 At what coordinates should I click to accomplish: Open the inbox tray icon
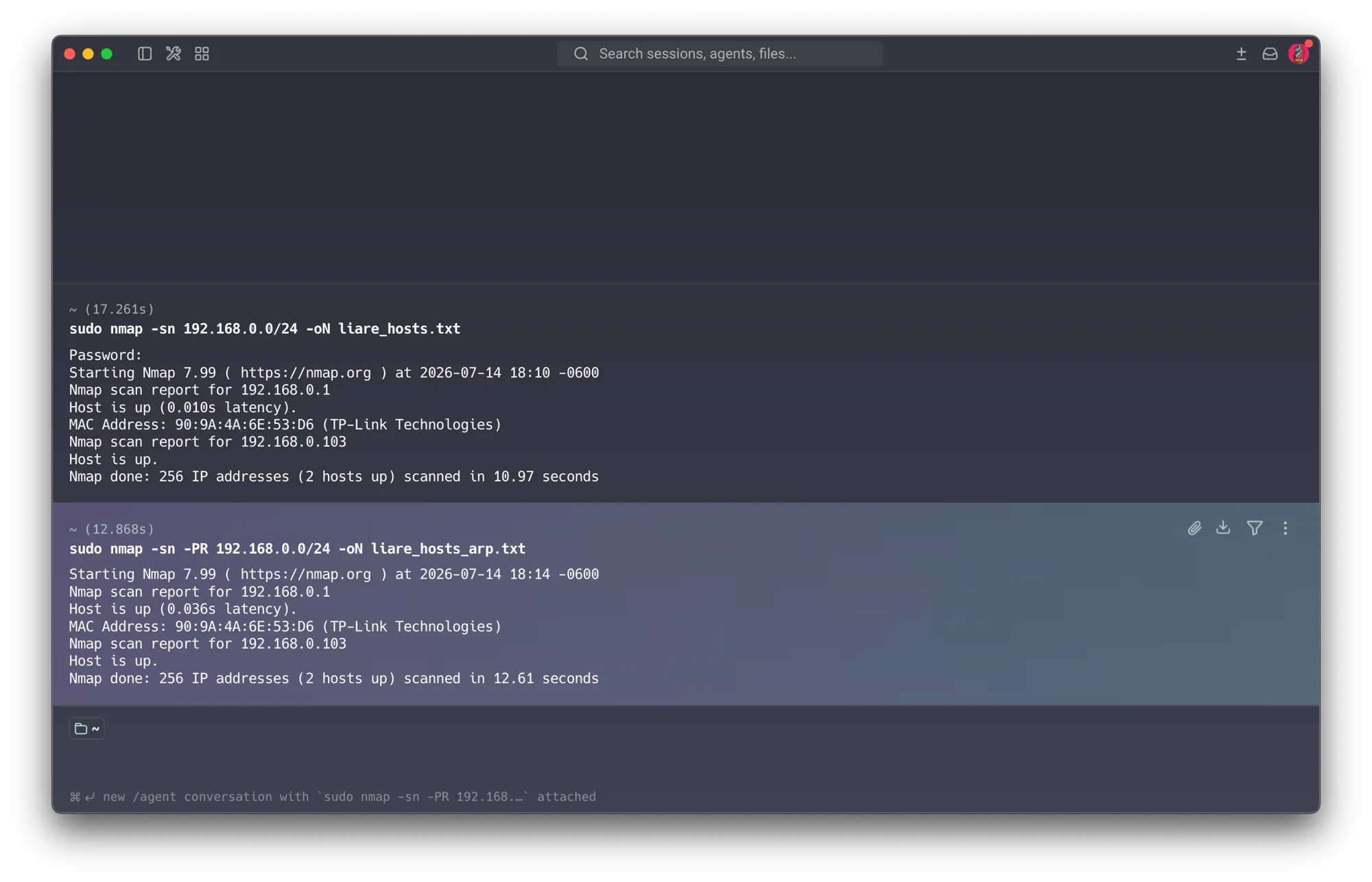point(1270,53)
